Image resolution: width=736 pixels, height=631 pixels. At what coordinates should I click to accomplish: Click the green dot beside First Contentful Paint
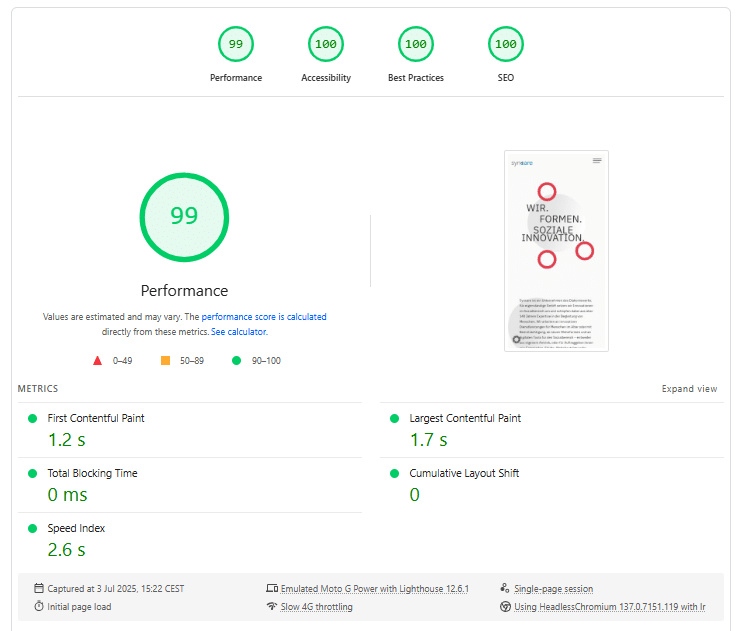coord(32,418)
